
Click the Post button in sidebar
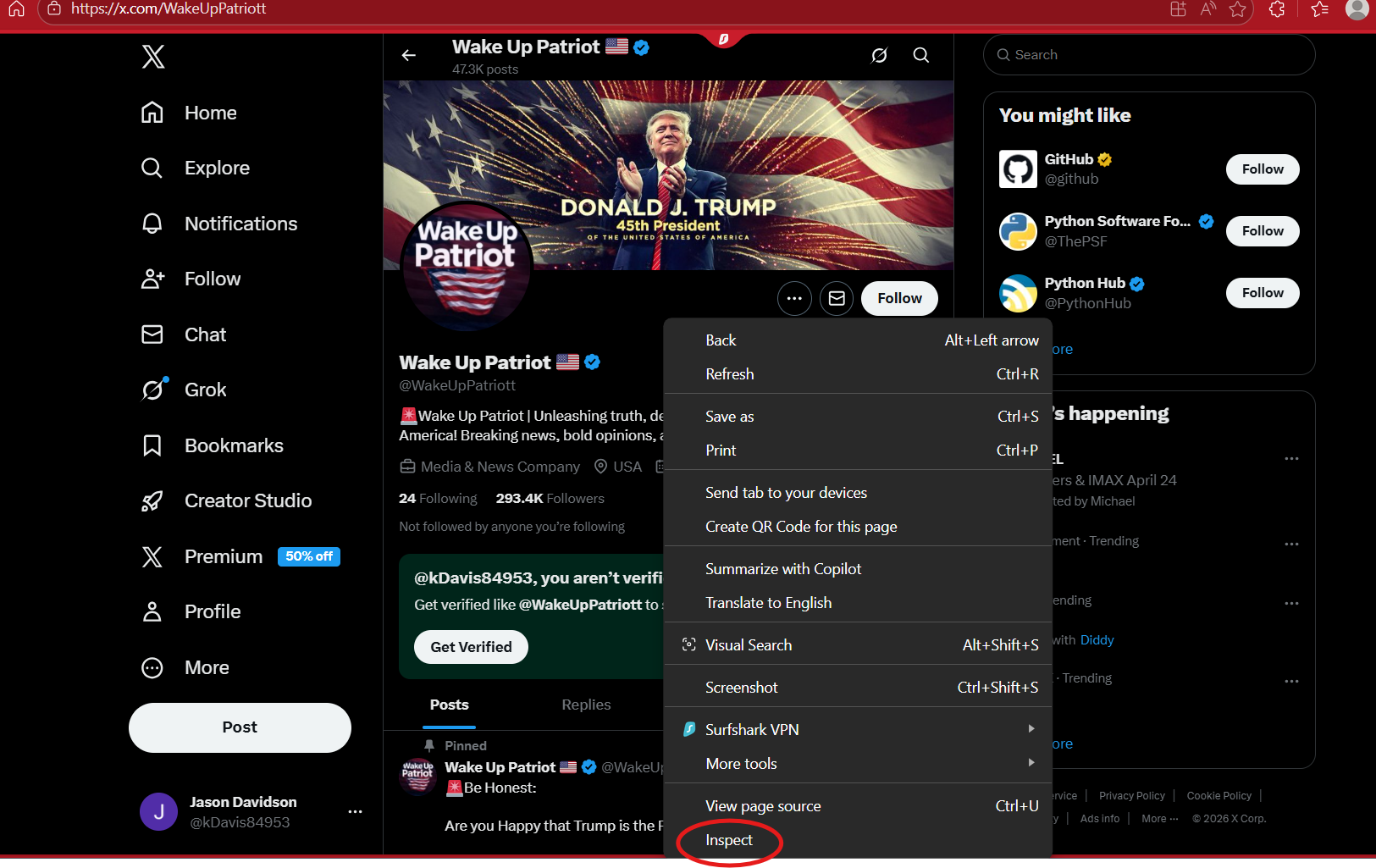coord(240,727)
